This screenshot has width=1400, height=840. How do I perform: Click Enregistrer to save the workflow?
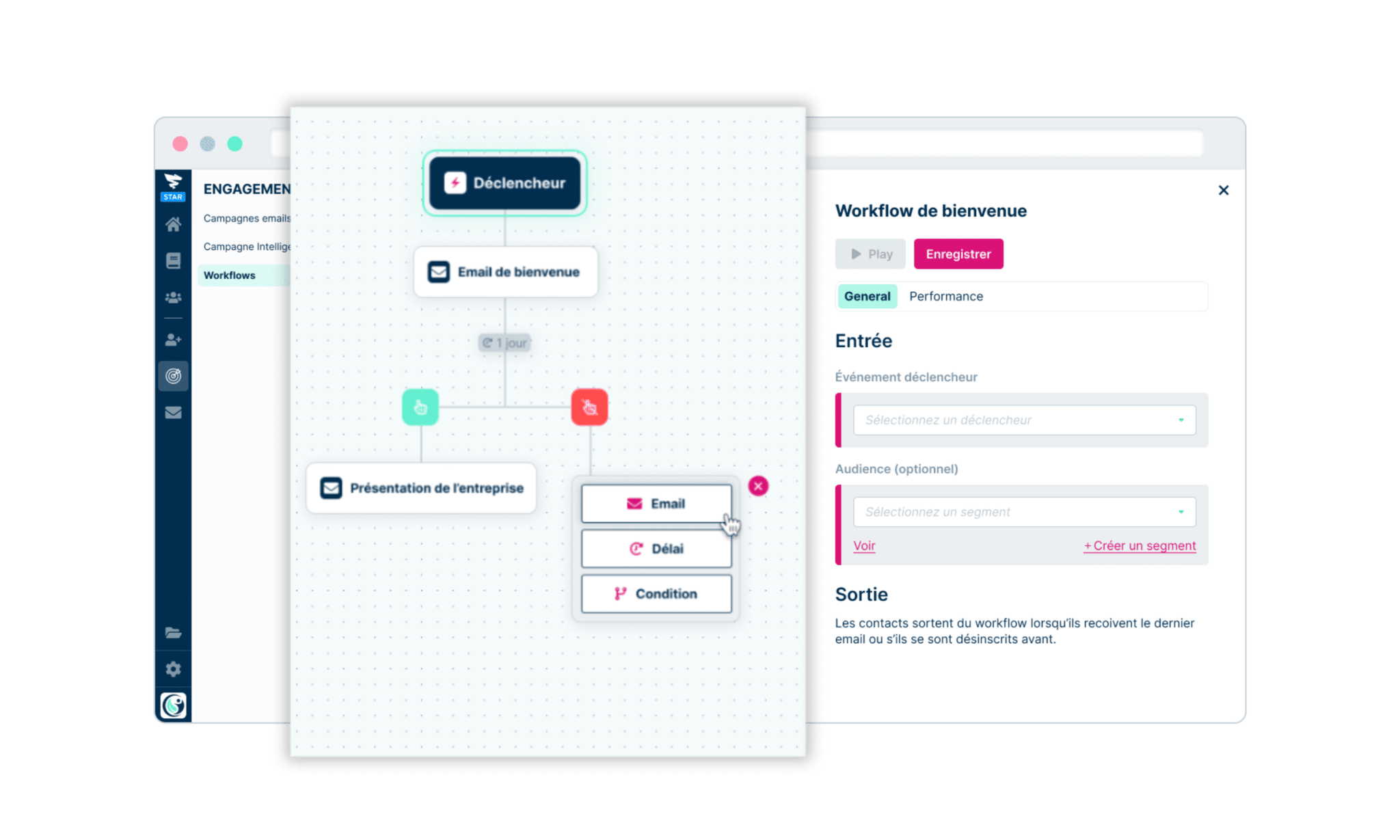[x=958, y=253]
